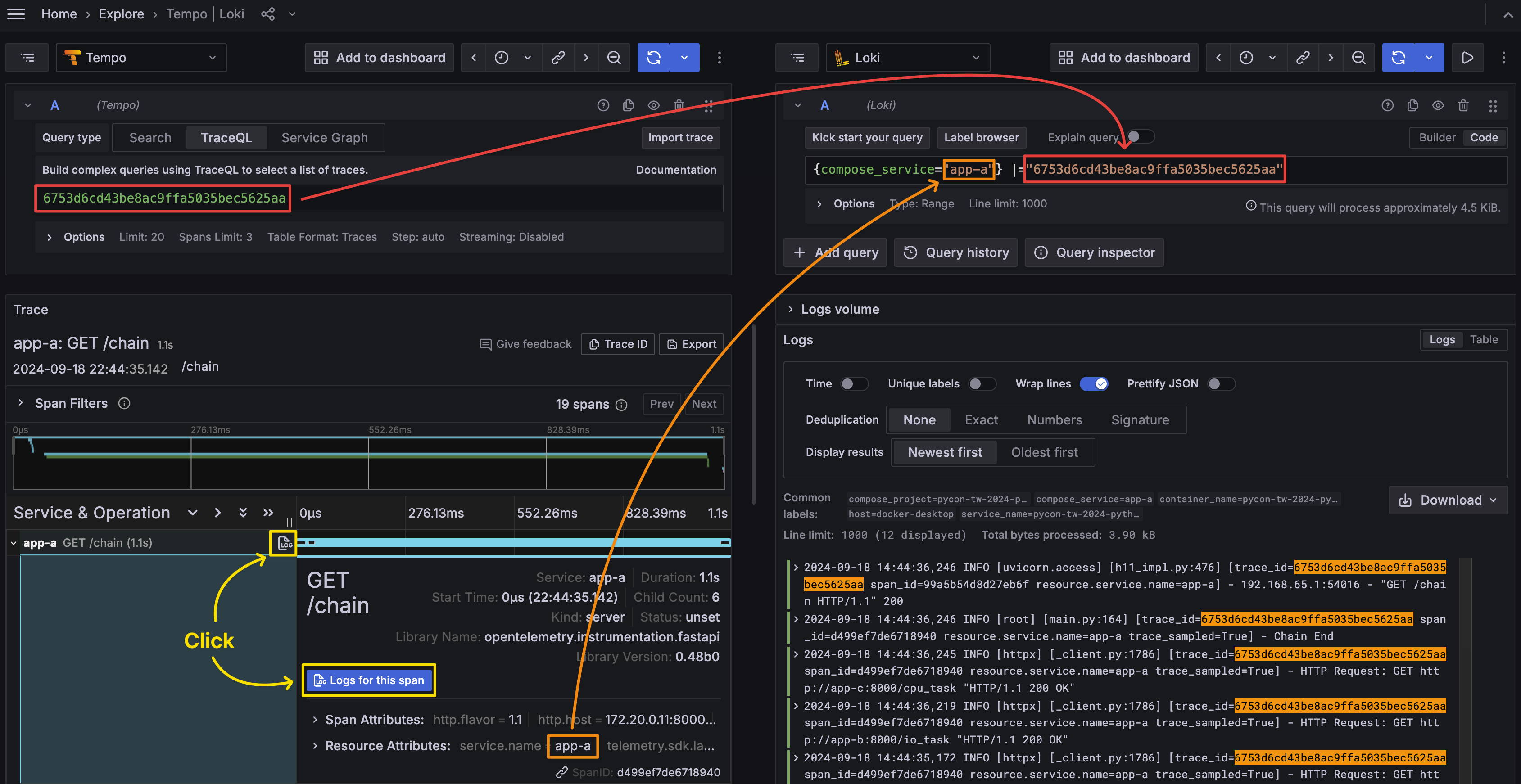Switch logs view to Table tab

click(x=1483, y=339)
